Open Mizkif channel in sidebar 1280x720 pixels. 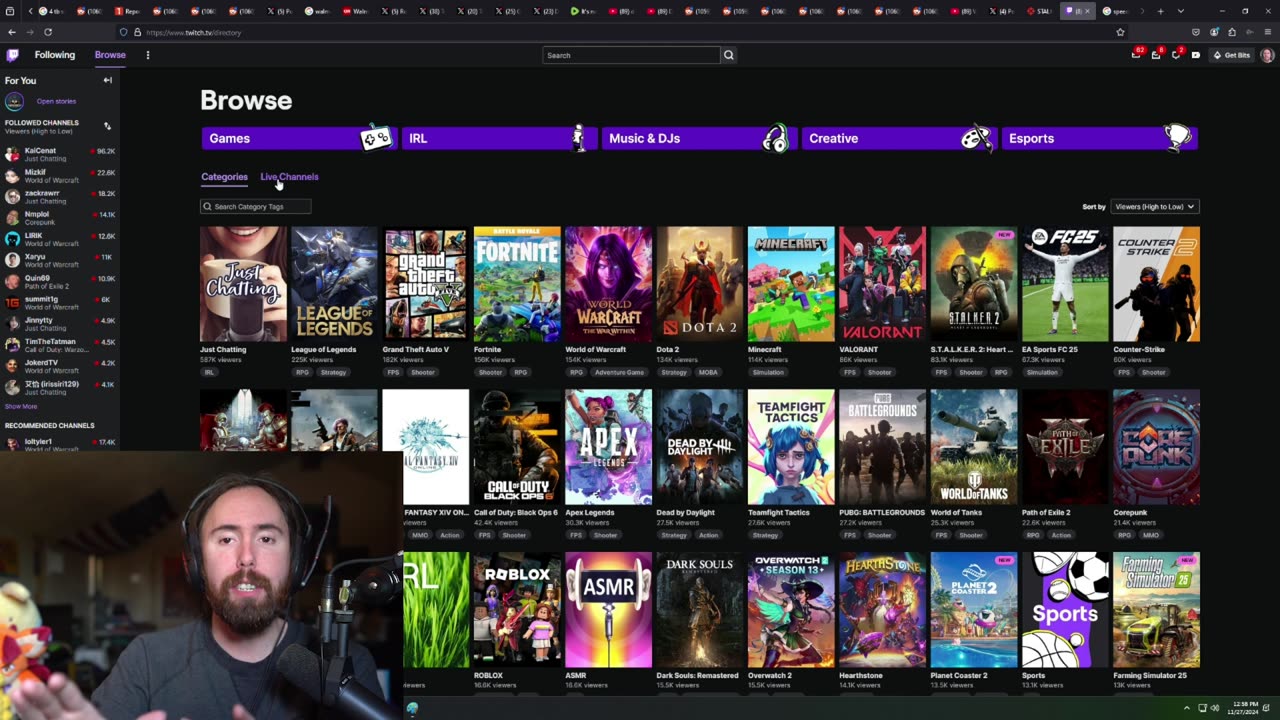tap(60, 176)
